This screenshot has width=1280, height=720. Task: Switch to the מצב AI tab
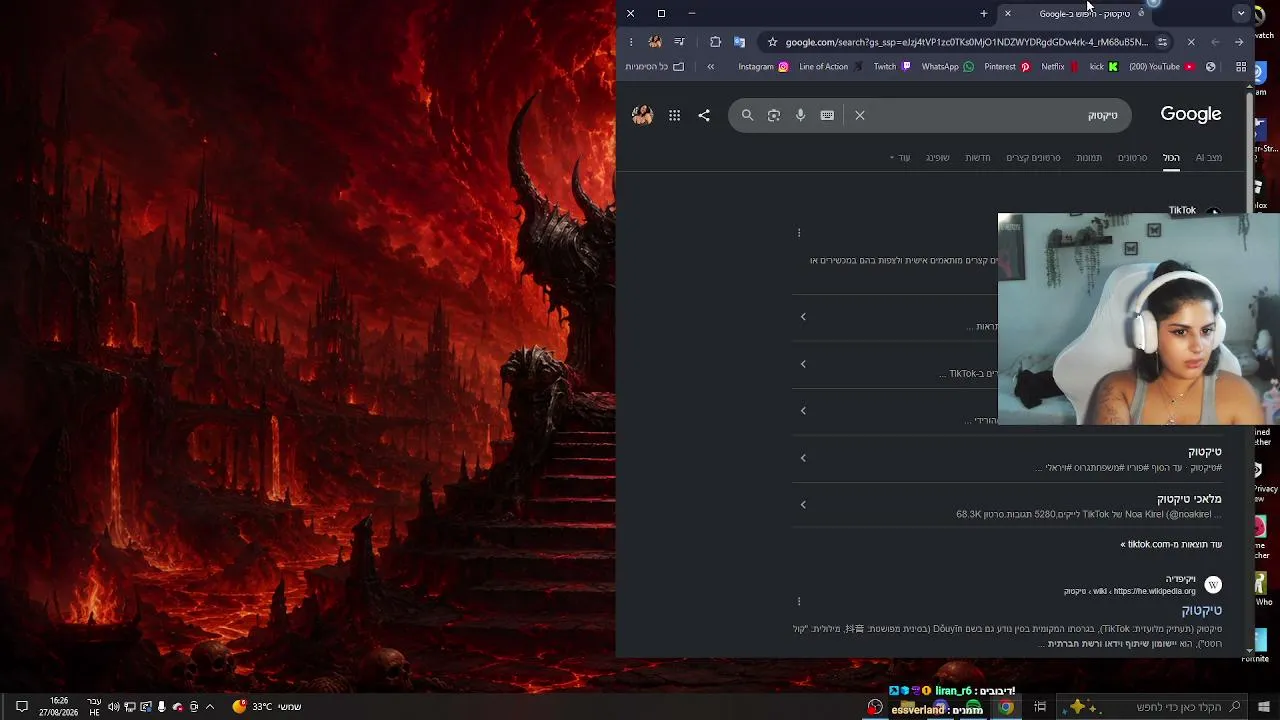point(1208,157)
